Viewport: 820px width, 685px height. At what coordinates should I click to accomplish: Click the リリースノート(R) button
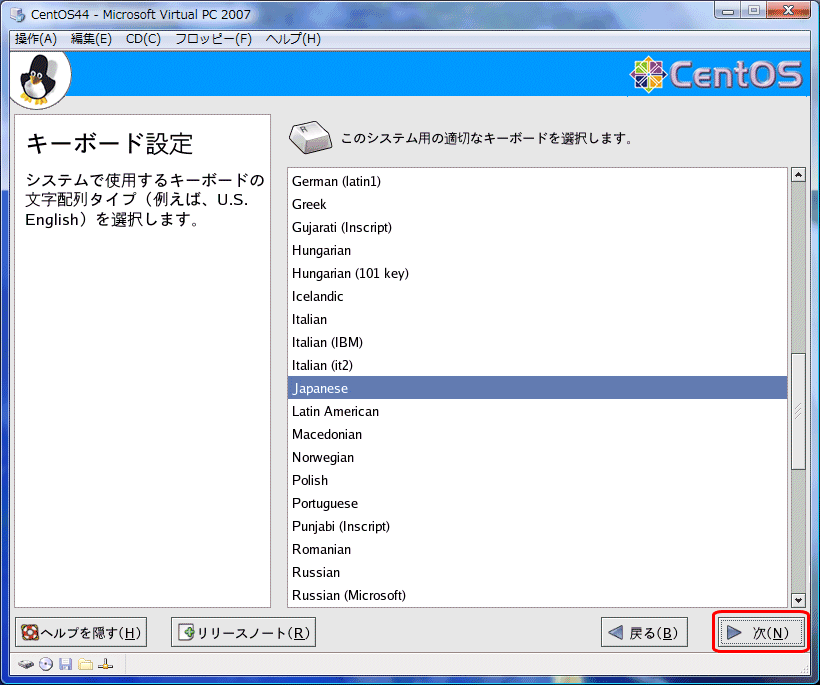(x=243, y=633)
